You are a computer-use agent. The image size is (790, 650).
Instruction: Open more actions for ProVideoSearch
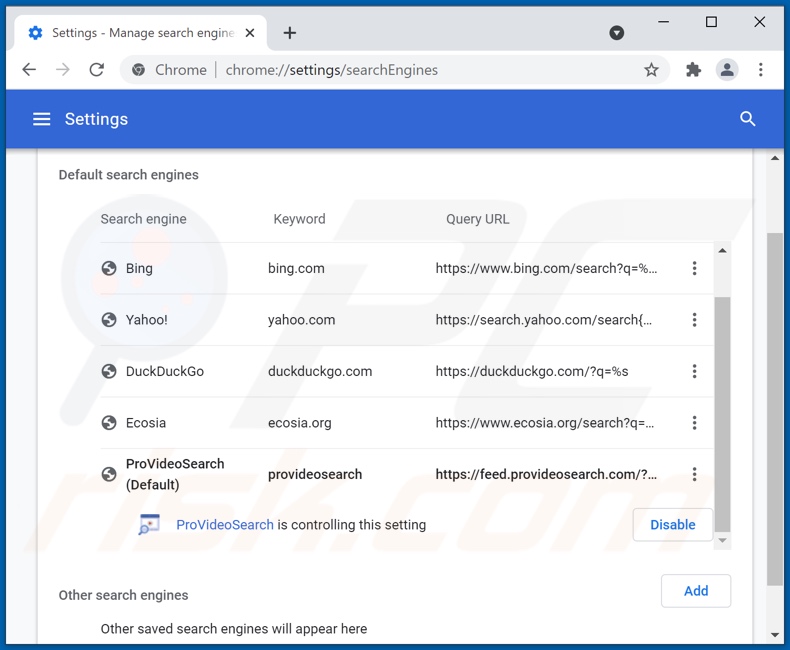pos(694,474)
